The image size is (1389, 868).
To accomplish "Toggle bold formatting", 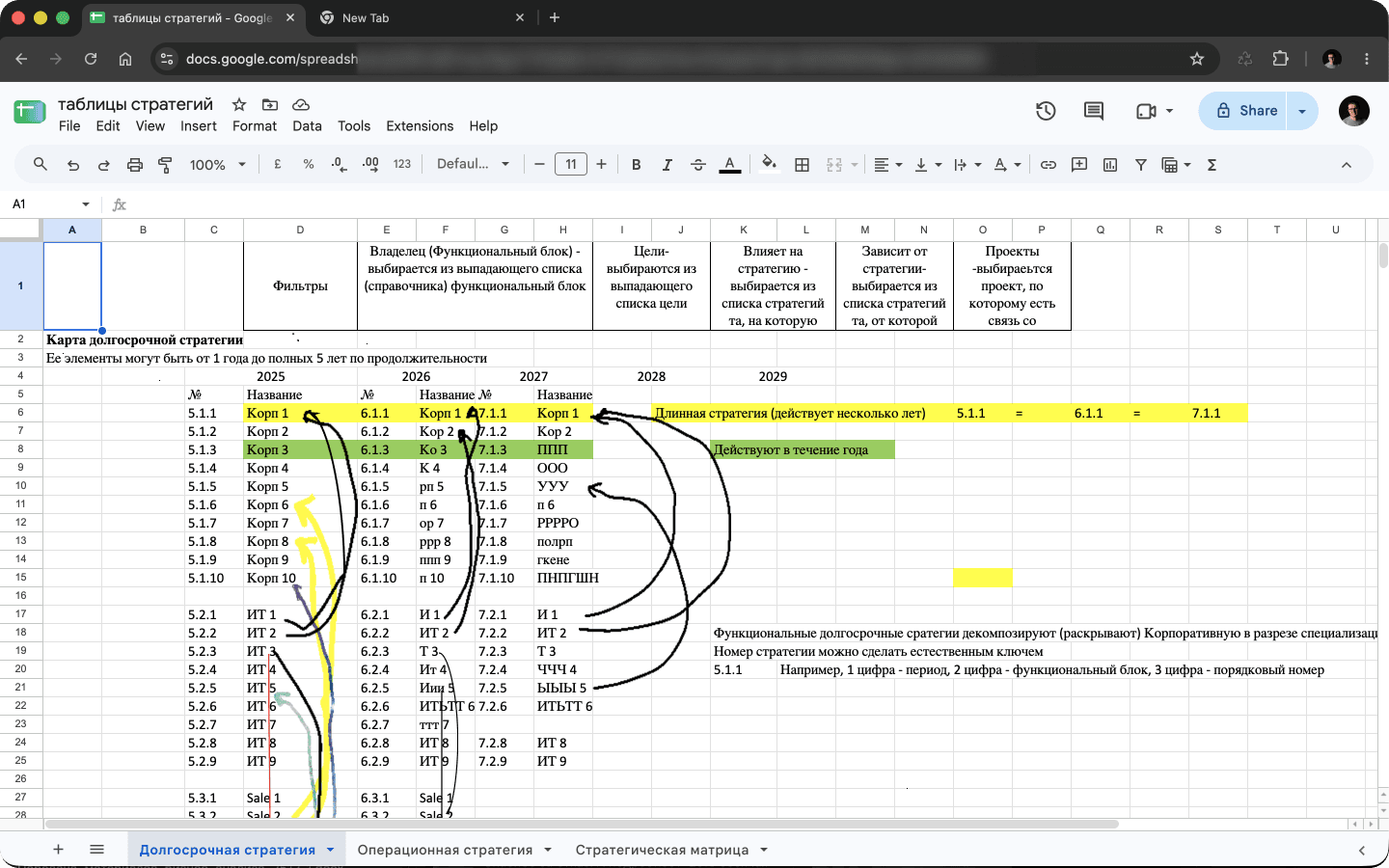I will 636,165.
